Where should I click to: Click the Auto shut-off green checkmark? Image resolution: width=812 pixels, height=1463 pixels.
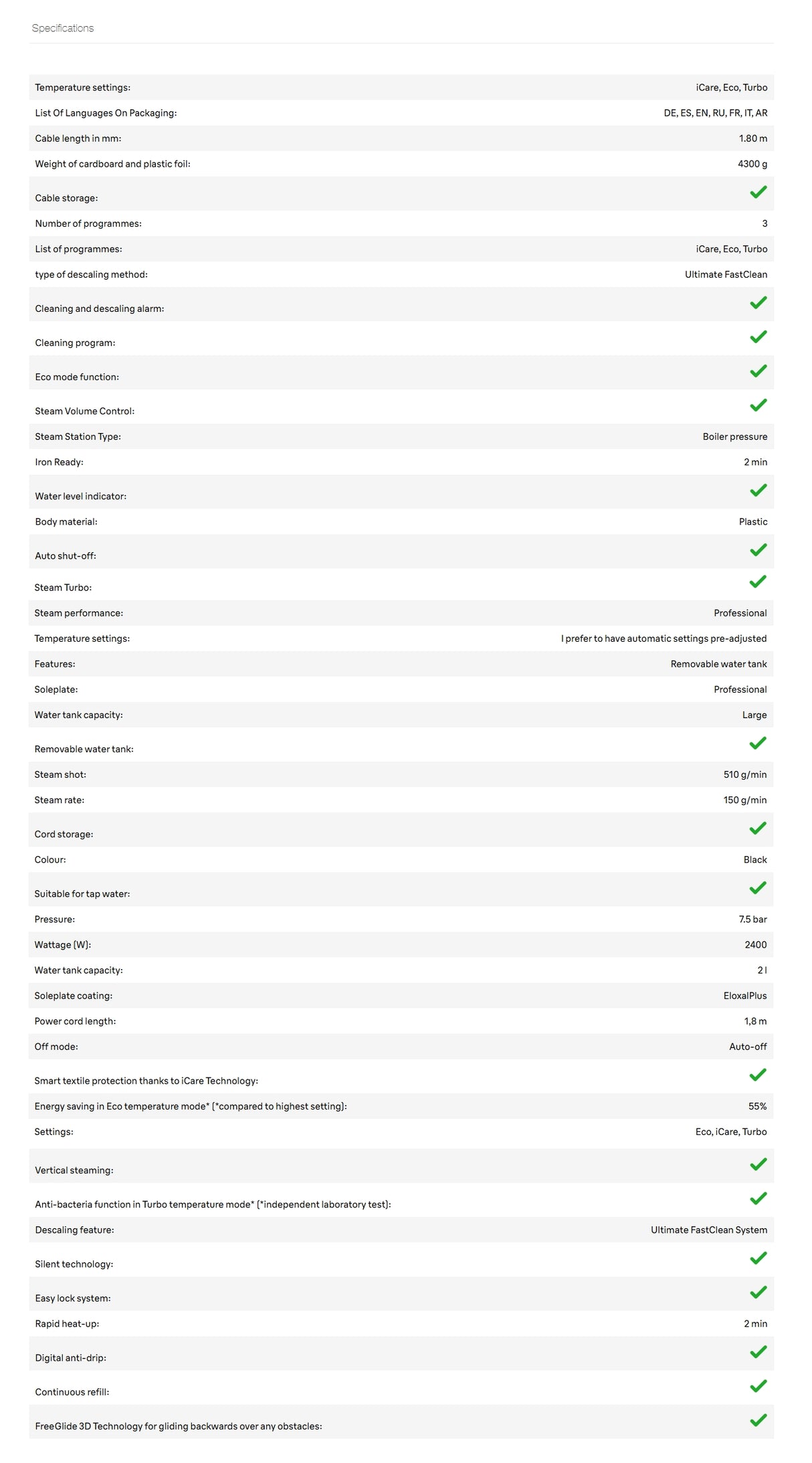[x=758, y=549]
